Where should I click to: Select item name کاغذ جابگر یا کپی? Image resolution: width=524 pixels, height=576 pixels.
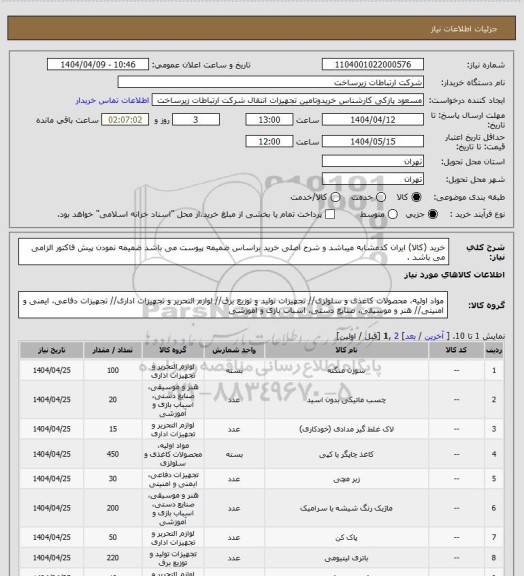pos(346,454)
